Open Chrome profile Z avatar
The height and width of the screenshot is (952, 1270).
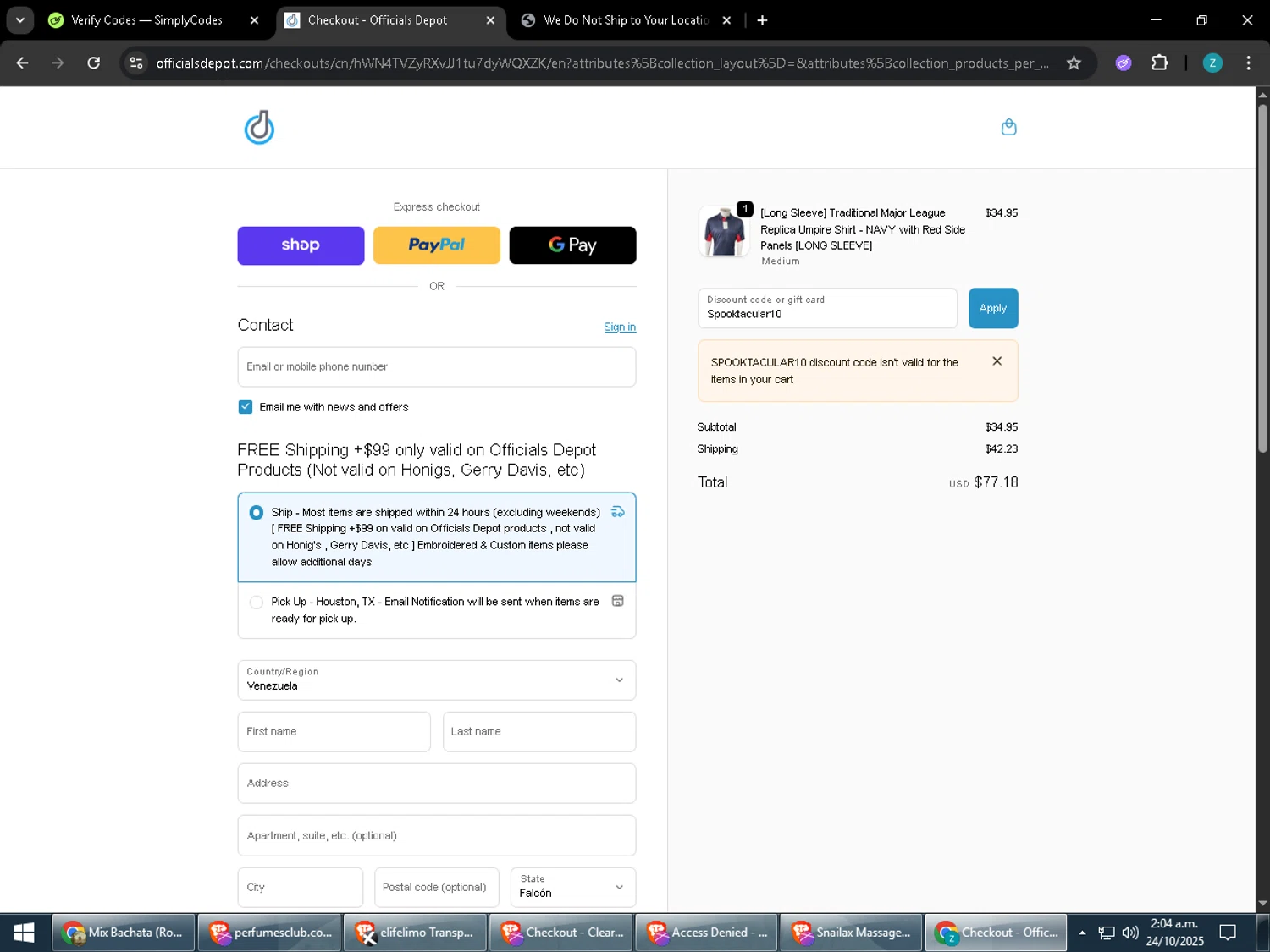point(1212,63)
